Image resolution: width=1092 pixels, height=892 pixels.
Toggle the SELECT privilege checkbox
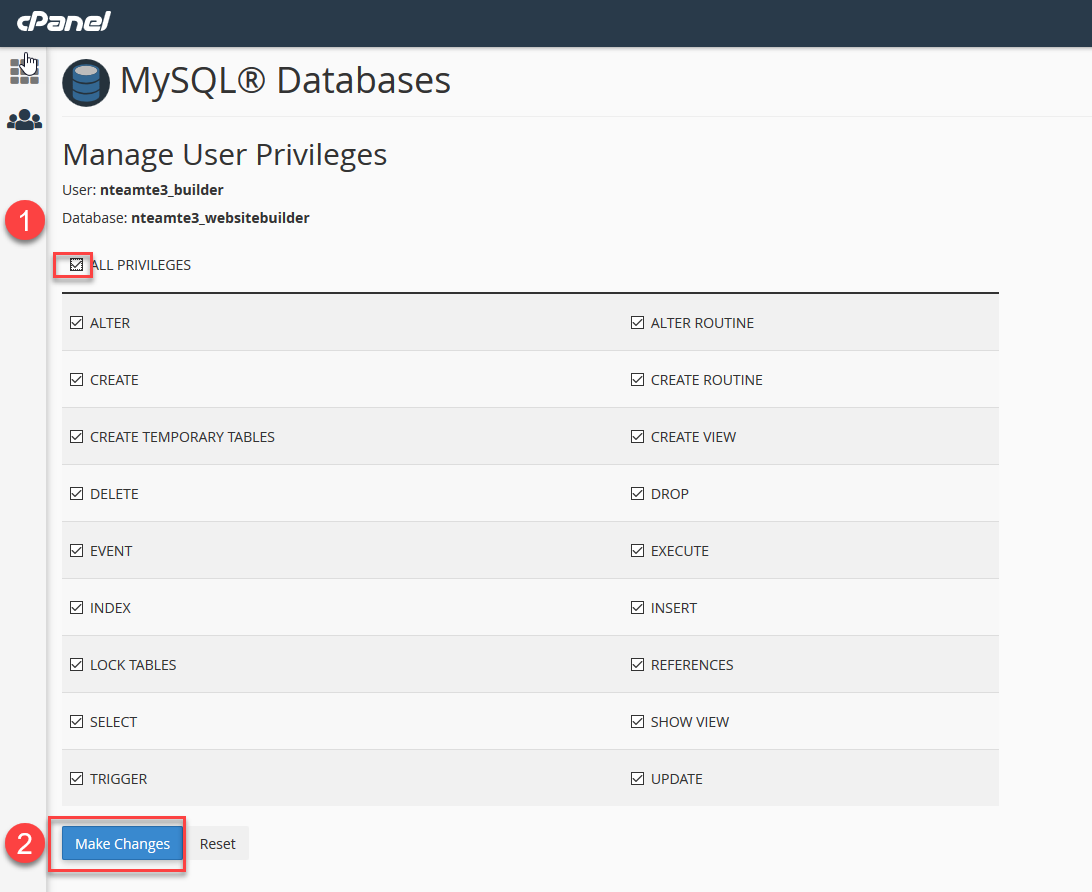(77, 722)
